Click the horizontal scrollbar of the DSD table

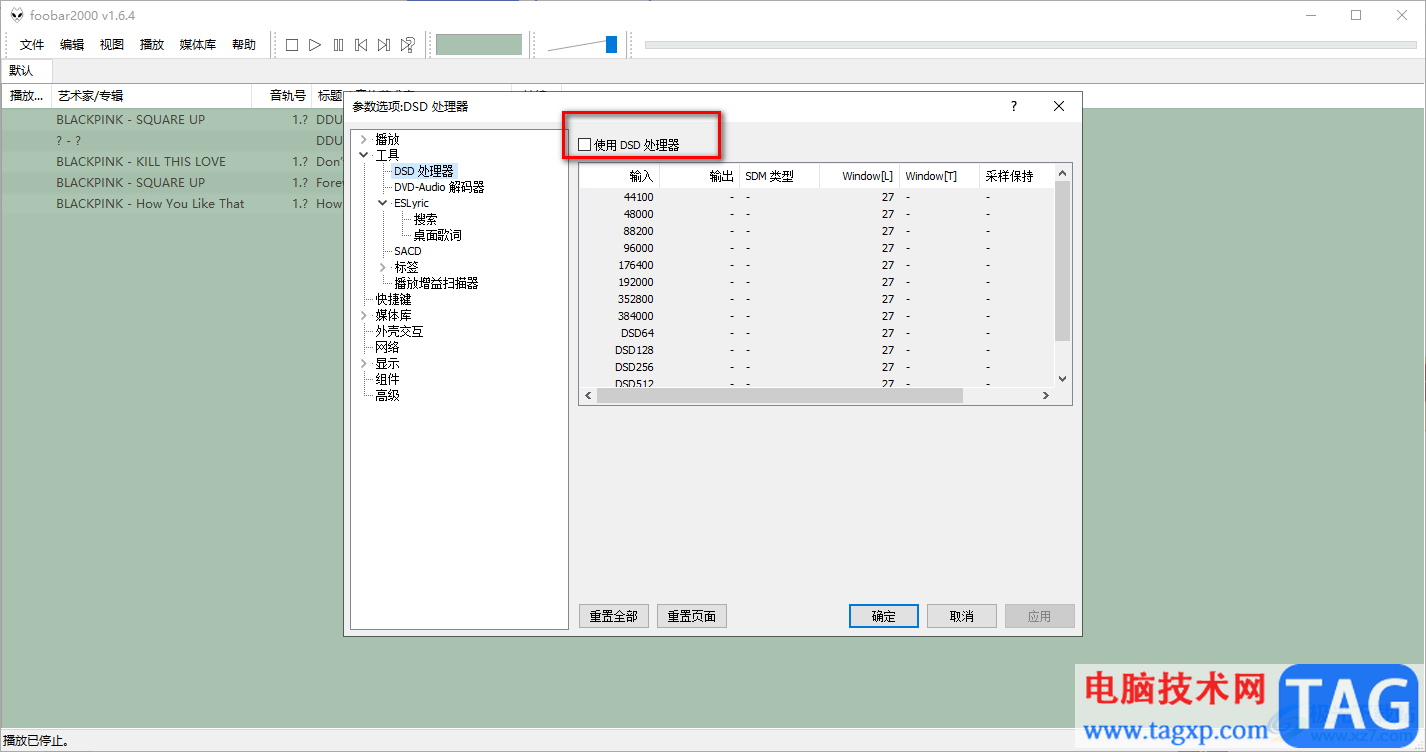click(779, 395)
